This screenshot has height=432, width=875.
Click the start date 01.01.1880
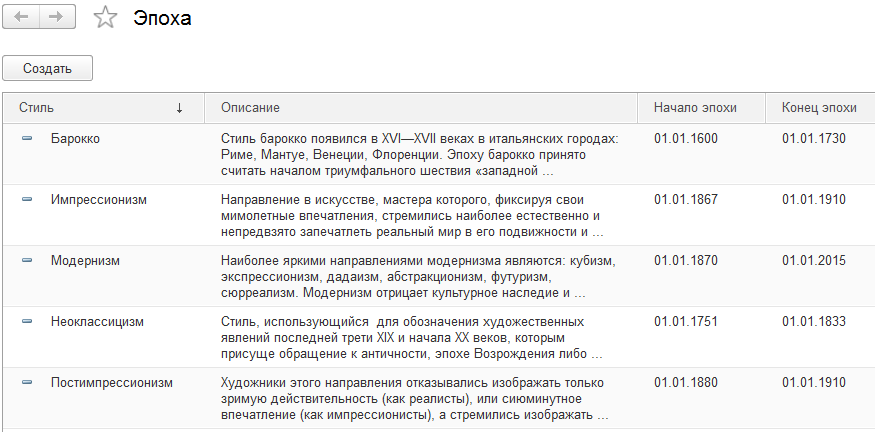click(686, 383)
